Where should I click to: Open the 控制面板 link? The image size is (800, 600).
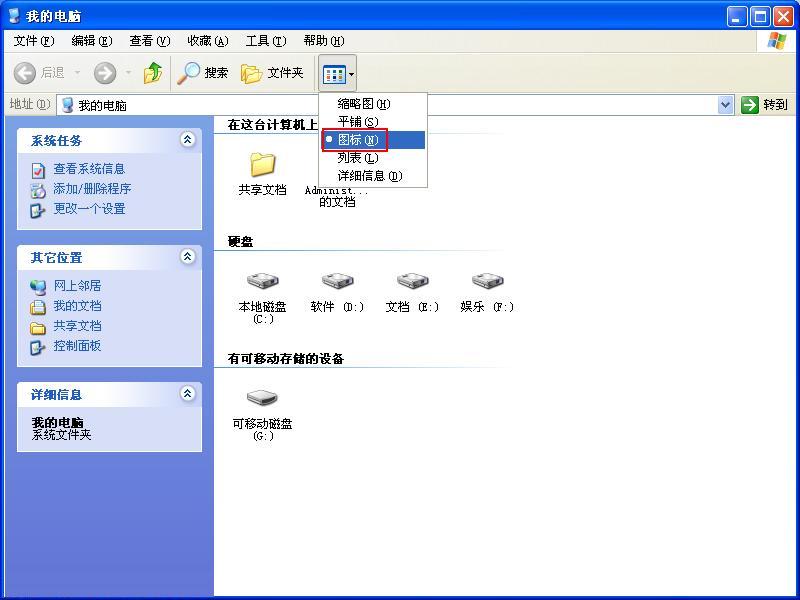(78, 345)
